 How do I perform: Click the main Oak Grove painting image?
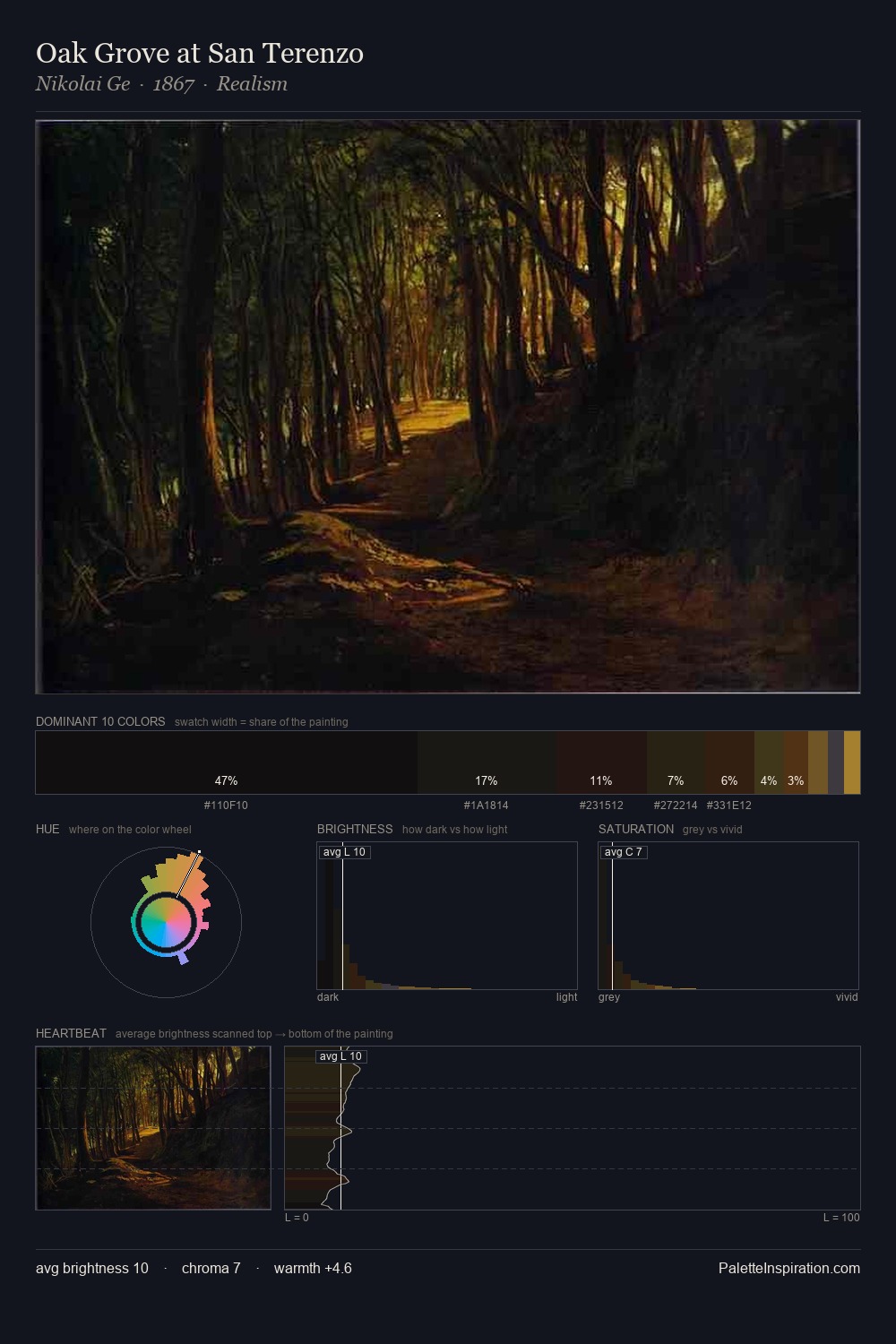448,407
